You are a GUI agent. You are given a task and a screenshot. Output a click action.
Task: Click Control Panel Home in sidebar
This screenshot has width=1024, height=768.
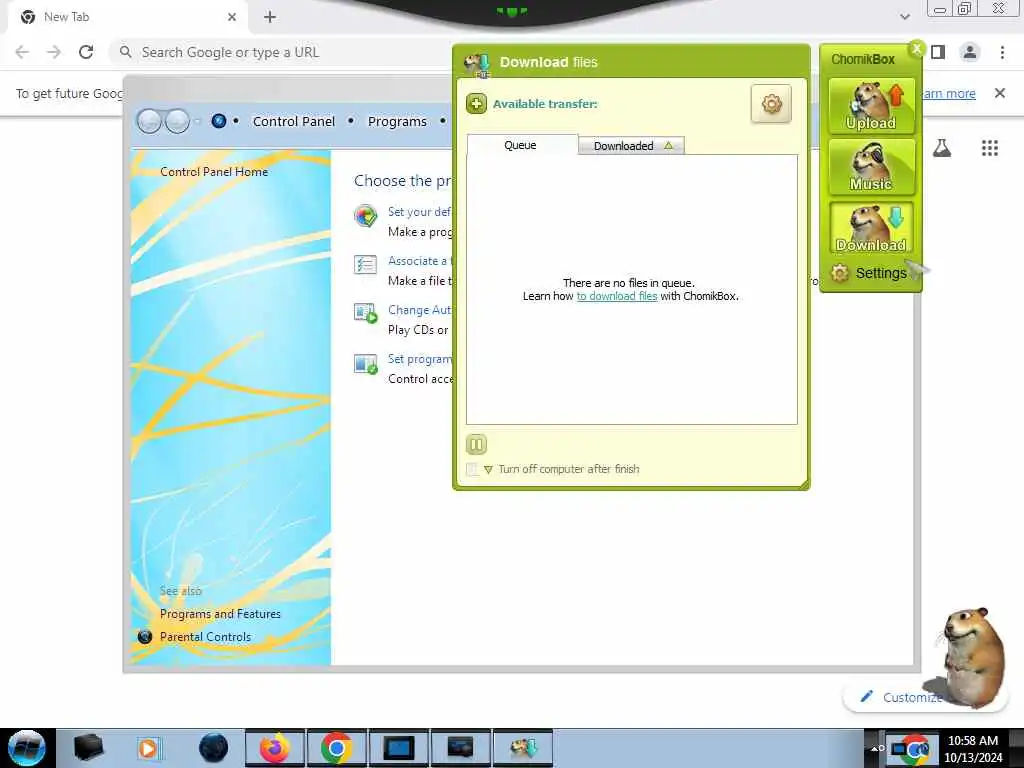click(214, 172)
